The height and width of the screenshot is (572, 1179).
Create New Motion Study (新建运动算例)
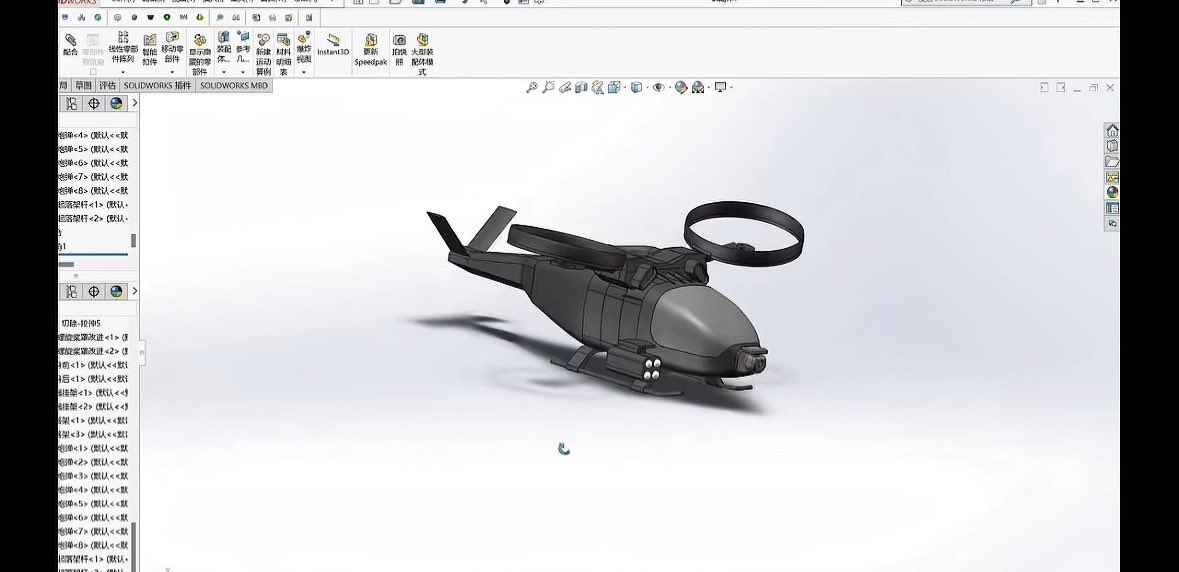click(263, 54)
